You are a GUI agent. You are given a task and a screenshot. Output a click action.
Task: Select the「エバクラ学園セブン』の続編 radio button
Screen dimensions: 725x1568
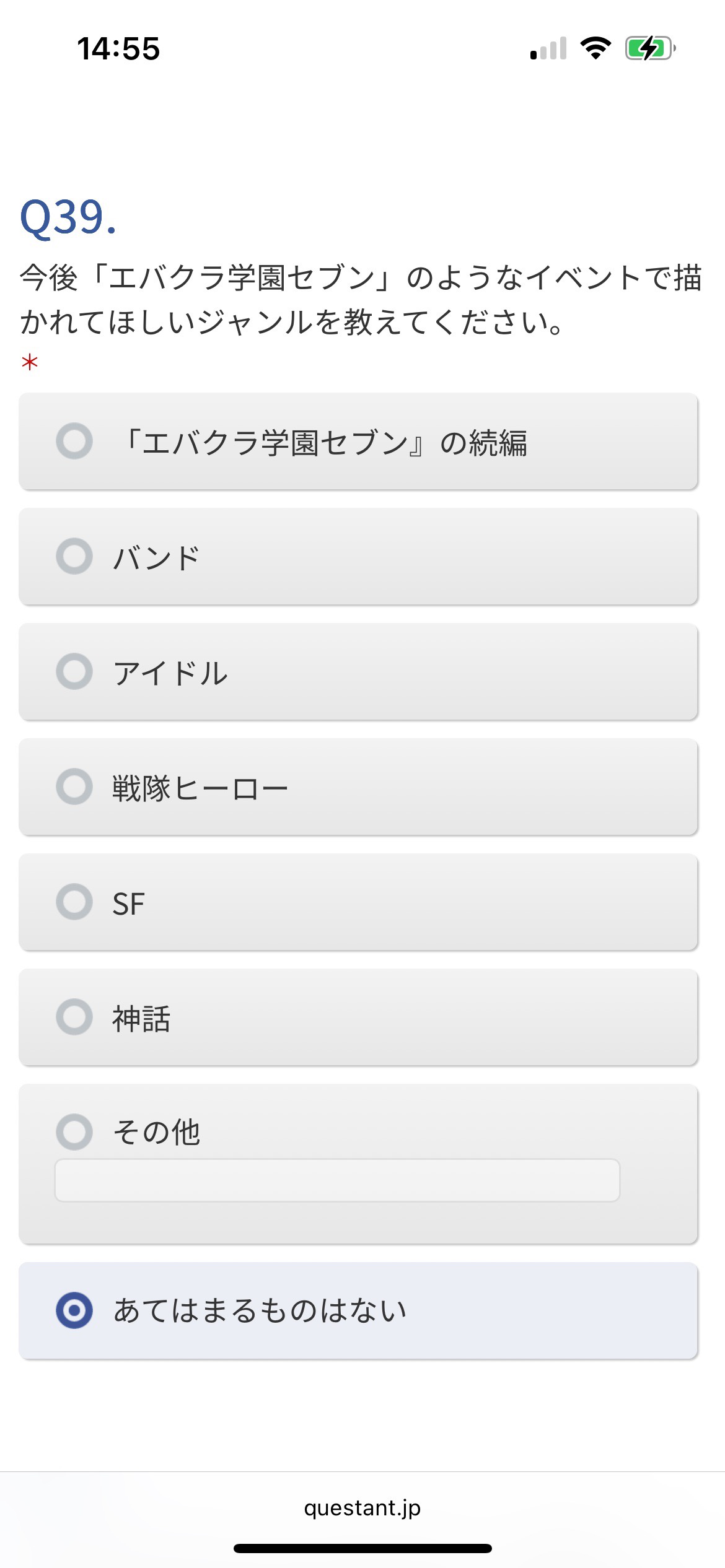74,441
